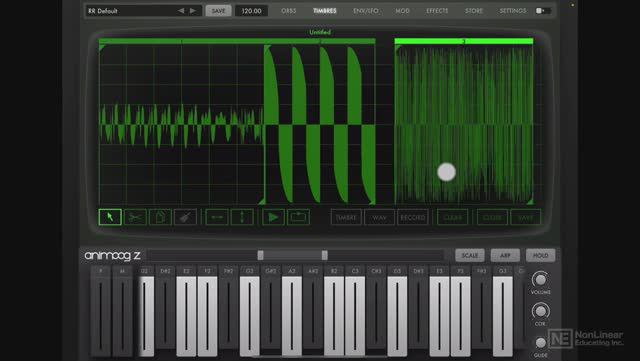
Task: Click the paste clipboard tool icon
Action: [x=160, y=217]
